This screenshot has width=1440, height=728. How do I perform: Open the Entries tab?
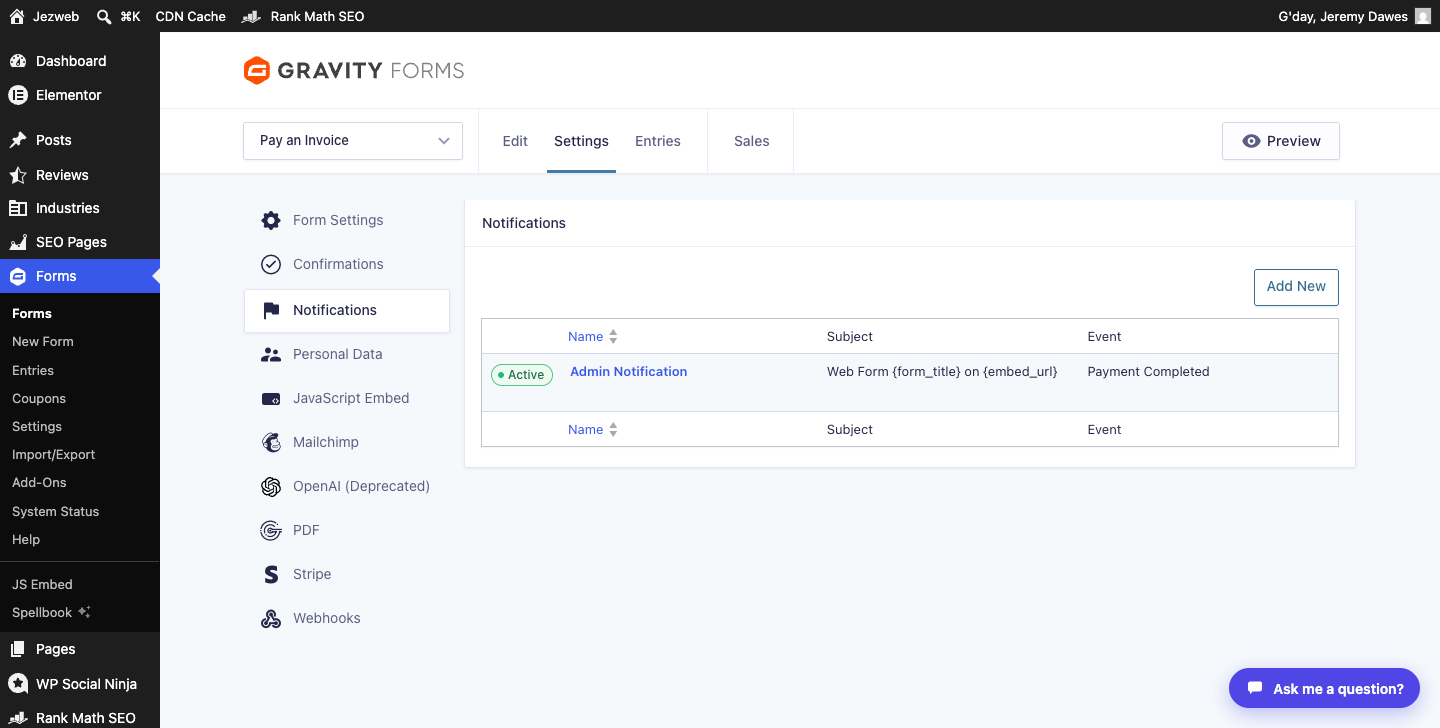[x=658, y=141]
